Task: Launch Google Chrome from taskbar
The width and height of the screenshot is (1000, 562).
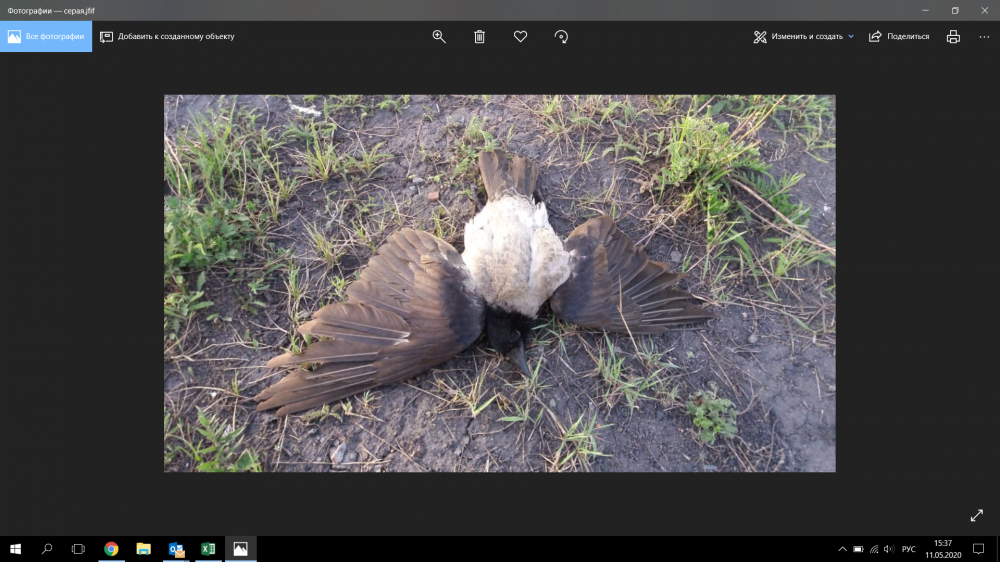Action: (x=111, y=549)
